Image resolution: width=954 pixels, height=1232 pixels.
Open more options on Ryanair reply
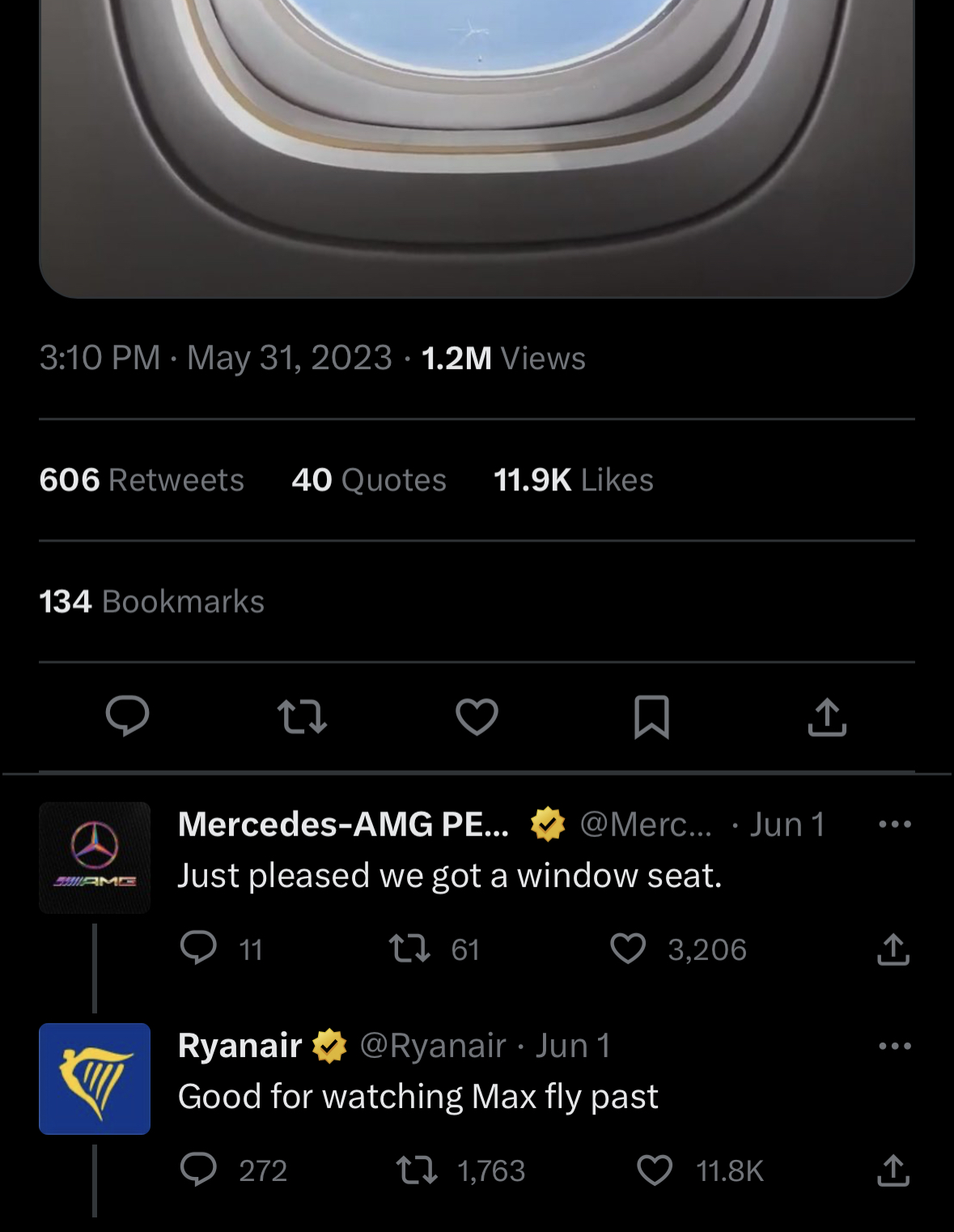894,1046
